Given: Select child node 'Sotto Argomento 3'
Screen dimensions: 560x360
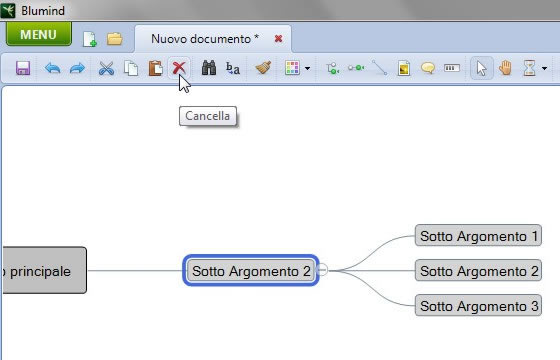Looking at the screenshot, I should tap(478, 305).
